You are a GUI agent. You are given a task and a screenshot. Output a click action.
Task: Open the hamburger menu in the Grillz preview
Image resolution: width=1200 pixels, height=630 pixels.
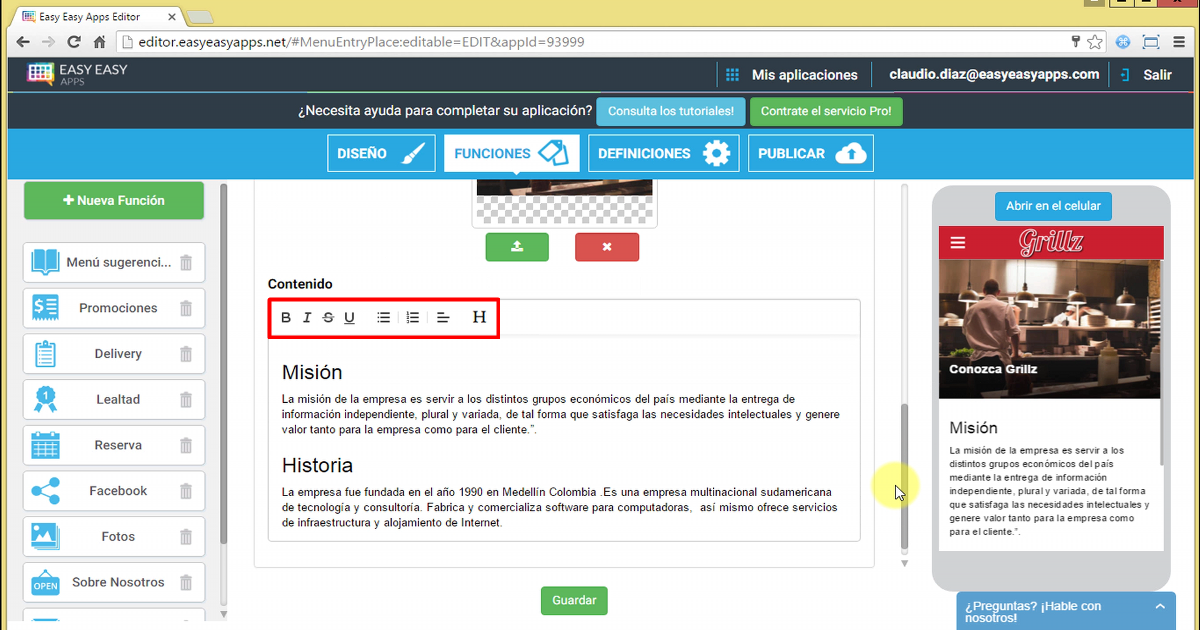(x=957, y=242)
